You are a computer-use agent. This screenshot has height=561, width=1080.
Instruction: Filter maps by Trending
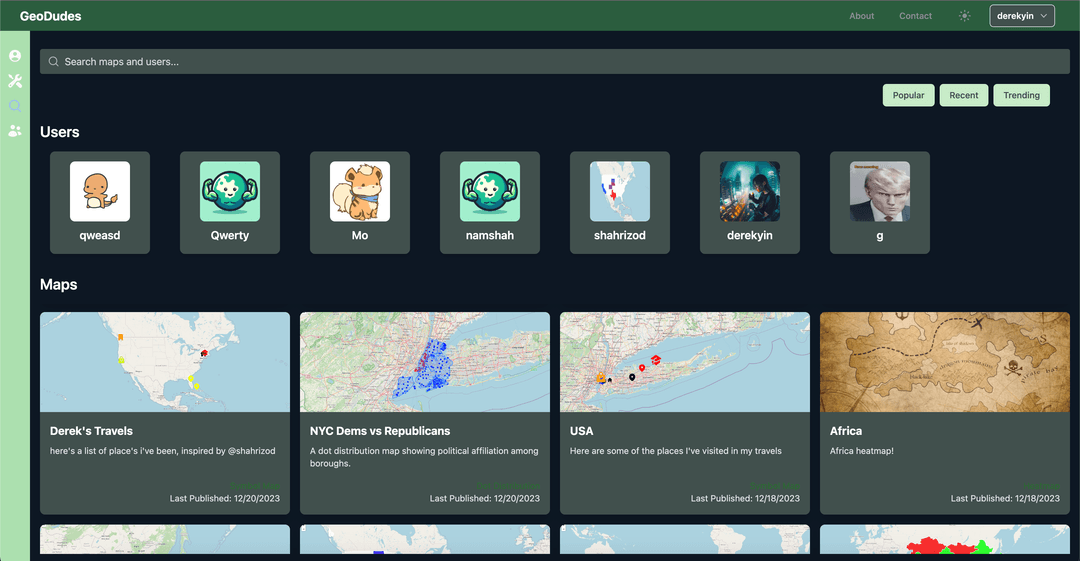pyautogui.click(x=1021, y=95)
